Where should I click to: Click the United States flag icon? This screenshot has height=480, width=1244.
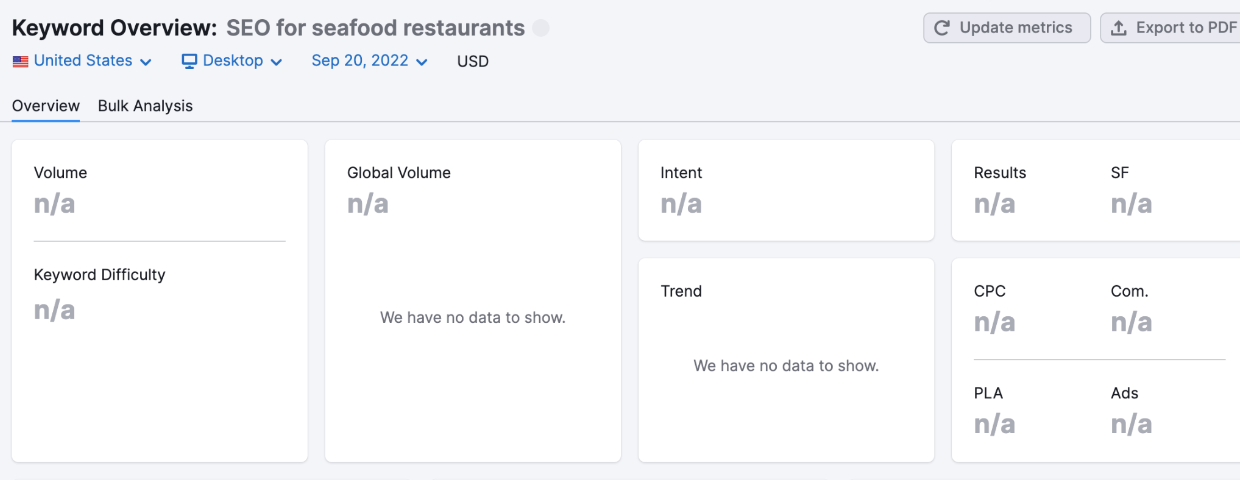tap(21, 61)
